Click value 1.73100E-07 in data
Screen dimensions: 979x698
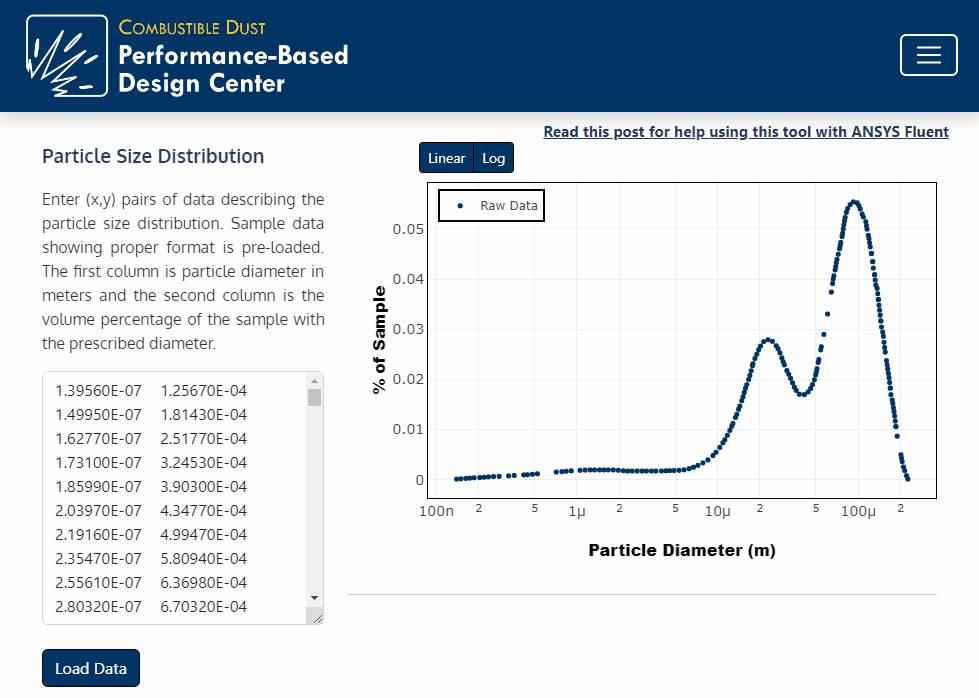point(99,463)
